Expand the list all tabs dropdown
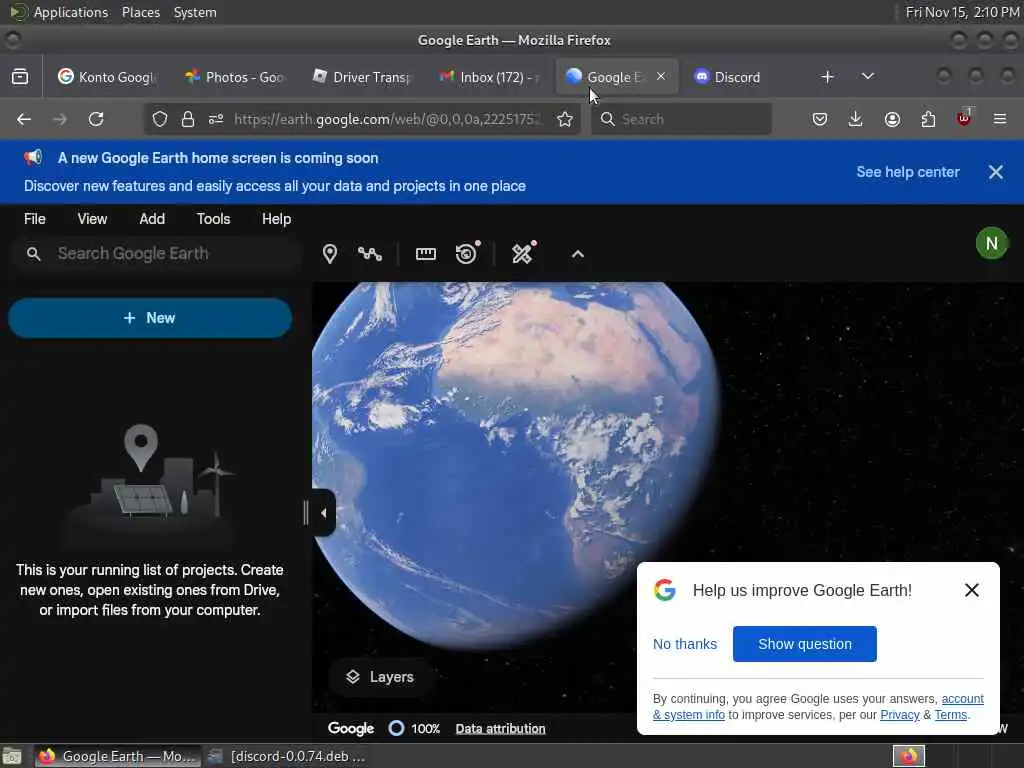 [x=867, y=77]
